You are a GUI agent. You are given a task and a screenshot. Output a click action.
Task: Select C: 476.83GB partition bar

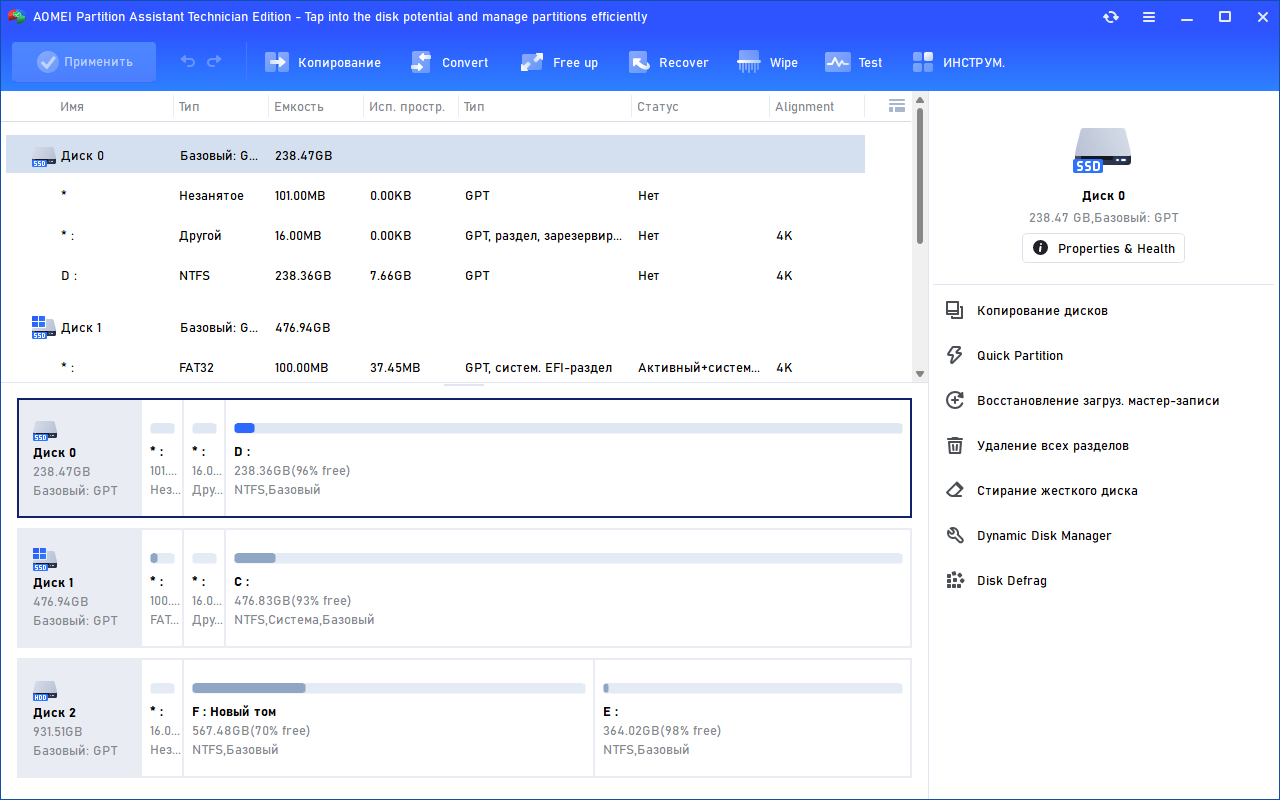568,588
